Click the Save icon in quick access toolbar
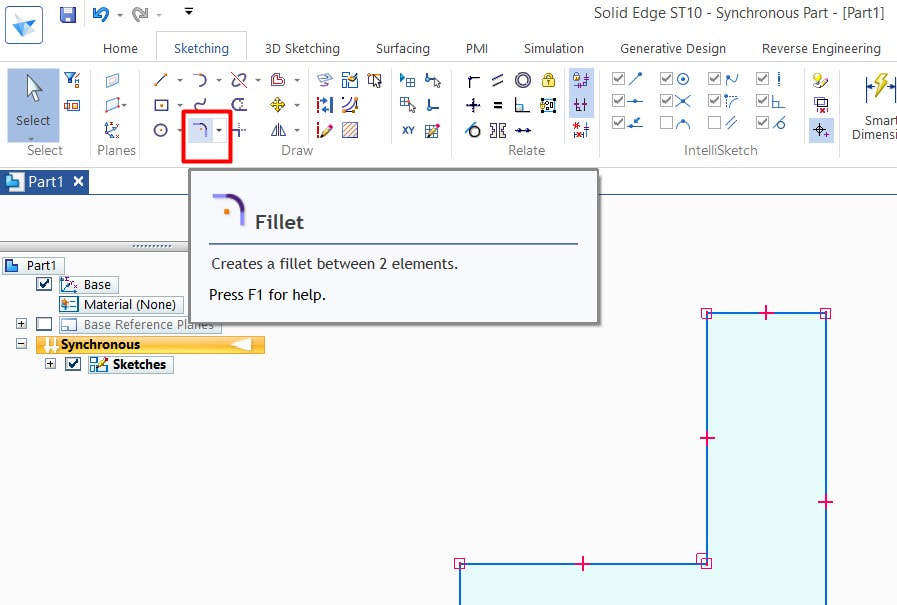 (x=67, y=15)
